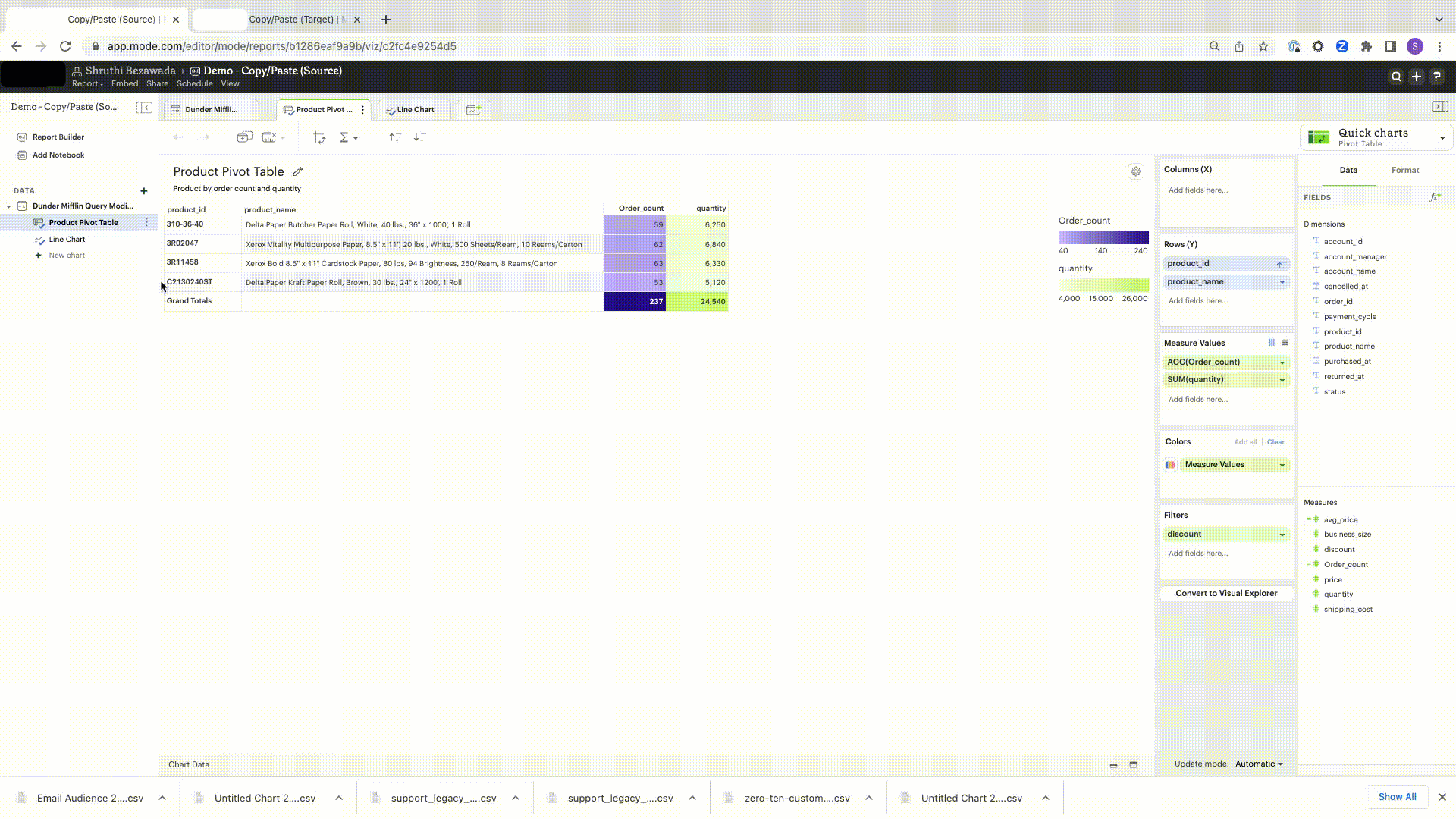Click the add new chart tab icon
1456x819 pixels.
pyautogui.click(x=473, y=110)
